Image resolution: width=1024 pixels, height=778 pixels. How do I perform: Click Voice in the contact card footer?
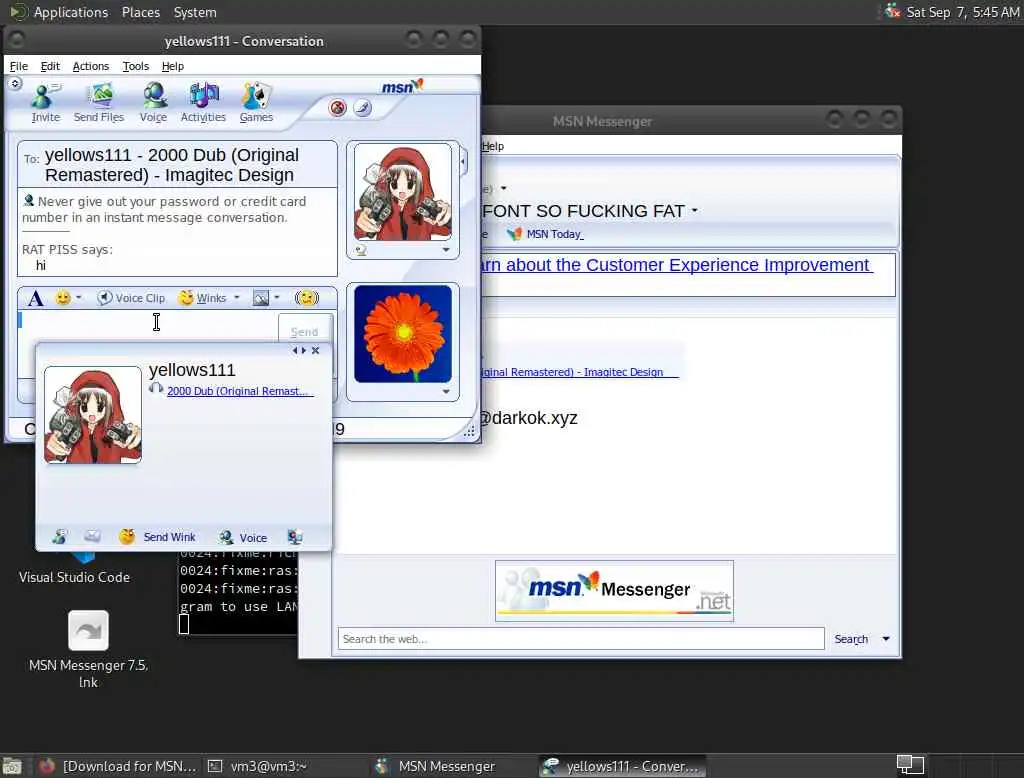pos(243,537)
